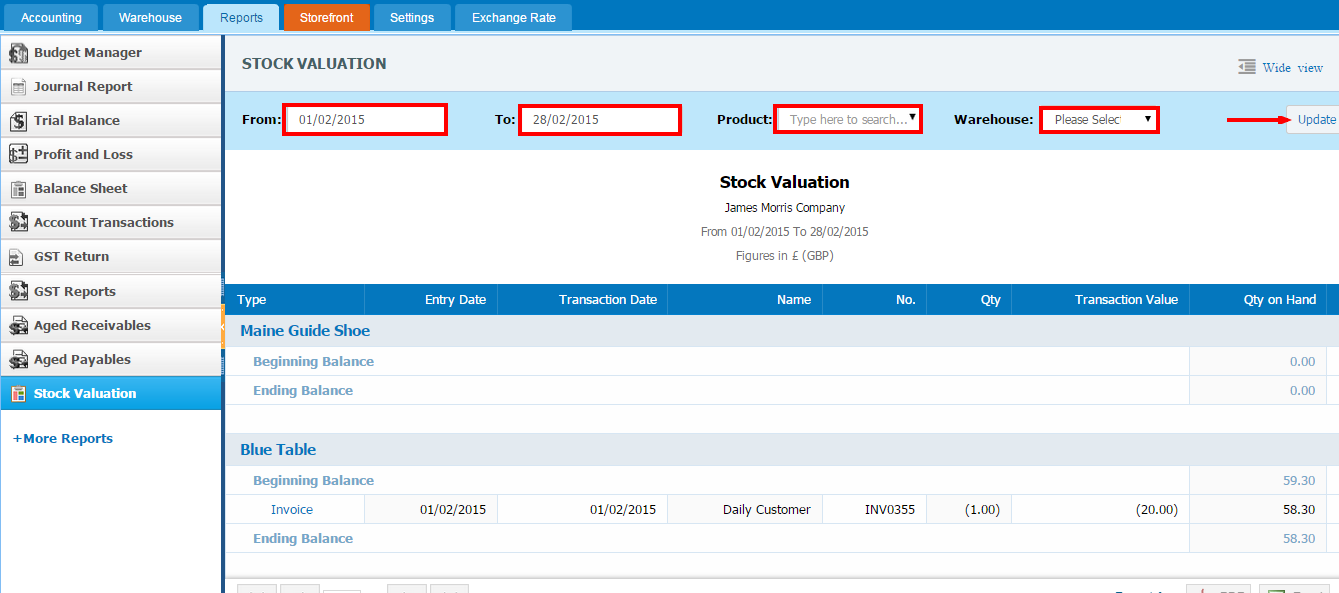
Task: Click the From date field
Action: pos(365,119)
